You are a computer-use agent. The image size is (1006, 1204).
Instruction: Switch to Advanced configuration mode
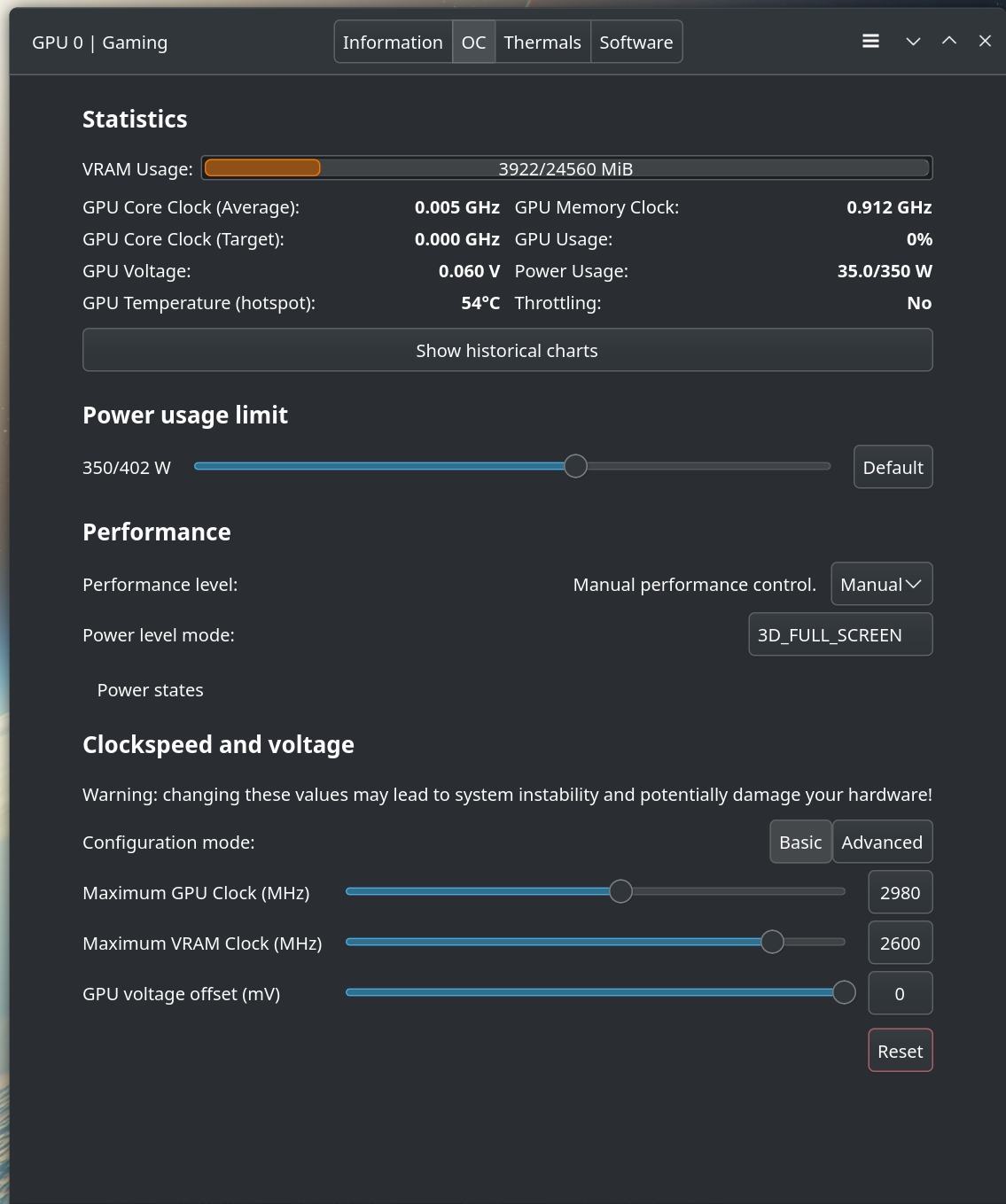pos(882,843)
